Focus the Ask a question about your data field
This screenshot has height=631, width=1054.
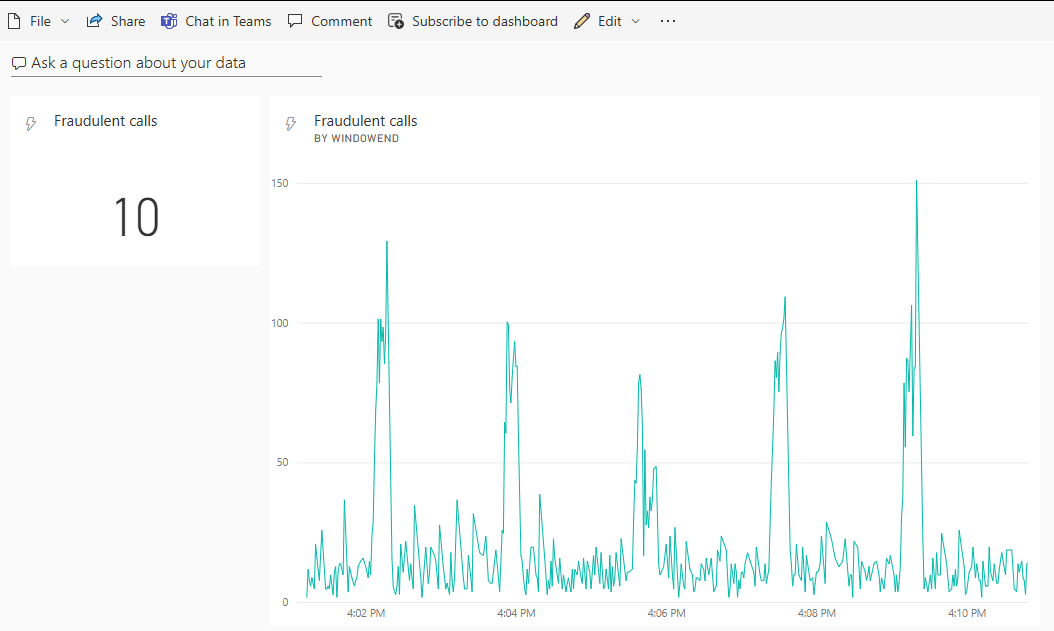click(166, 63)
